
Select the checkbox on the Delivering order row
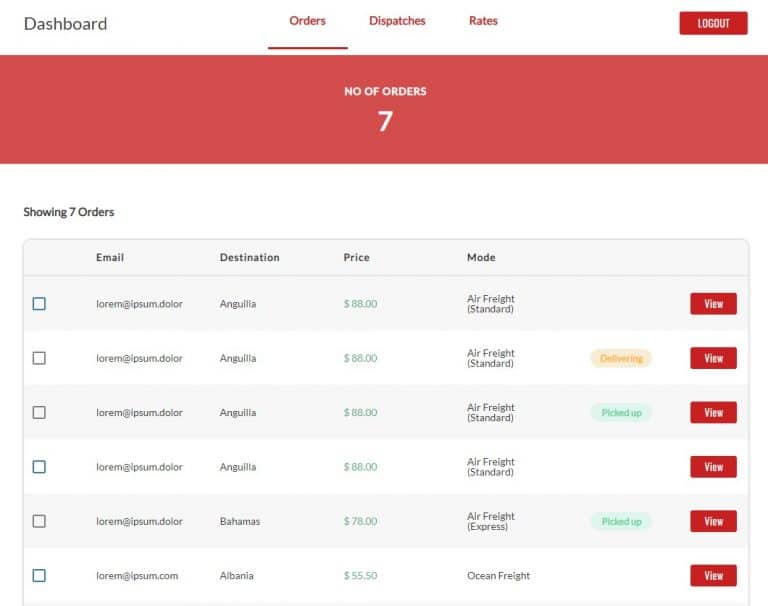[39, 358]
